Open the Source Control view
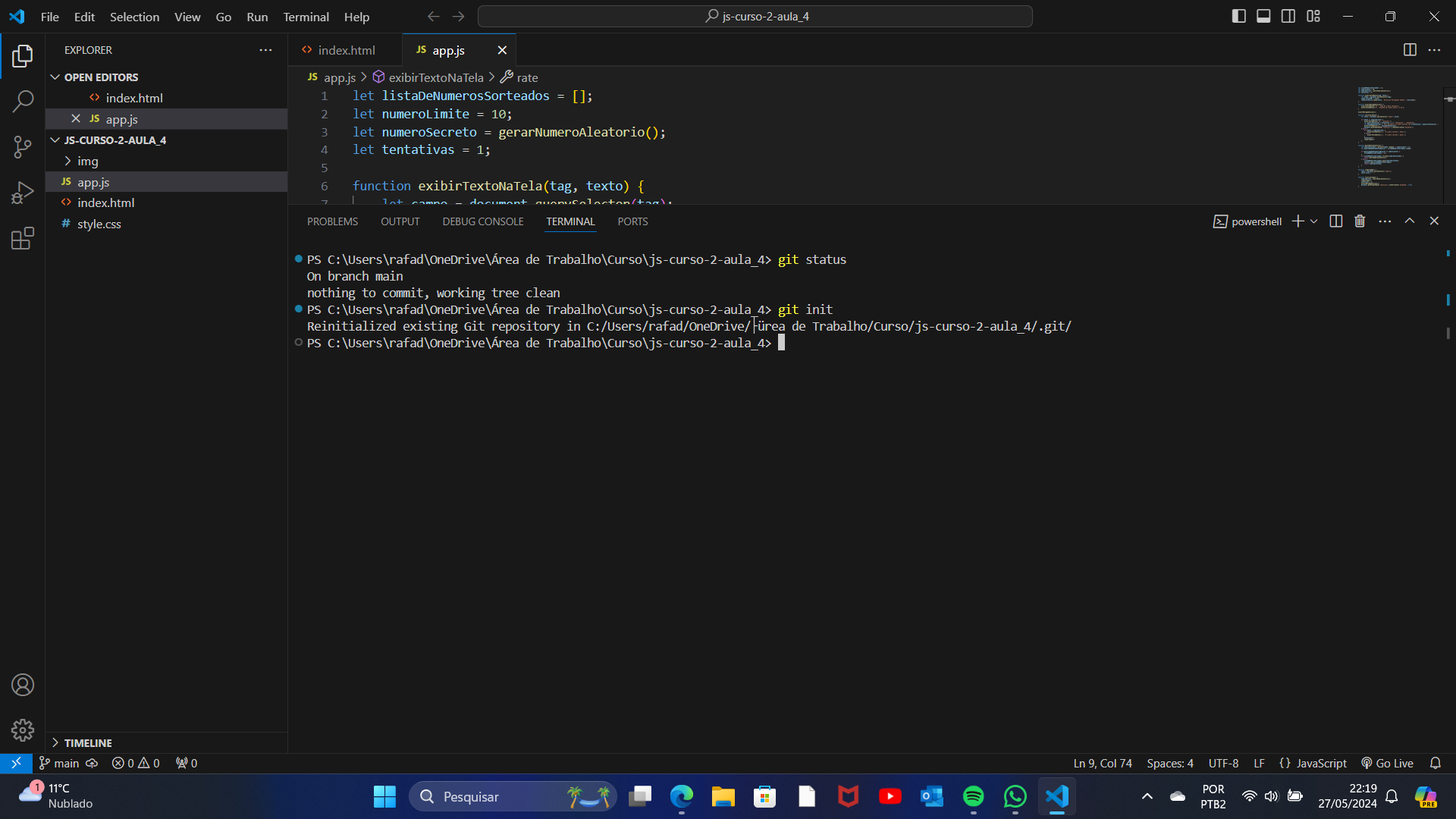The image size is (1456, 819). tap(23, 147)
